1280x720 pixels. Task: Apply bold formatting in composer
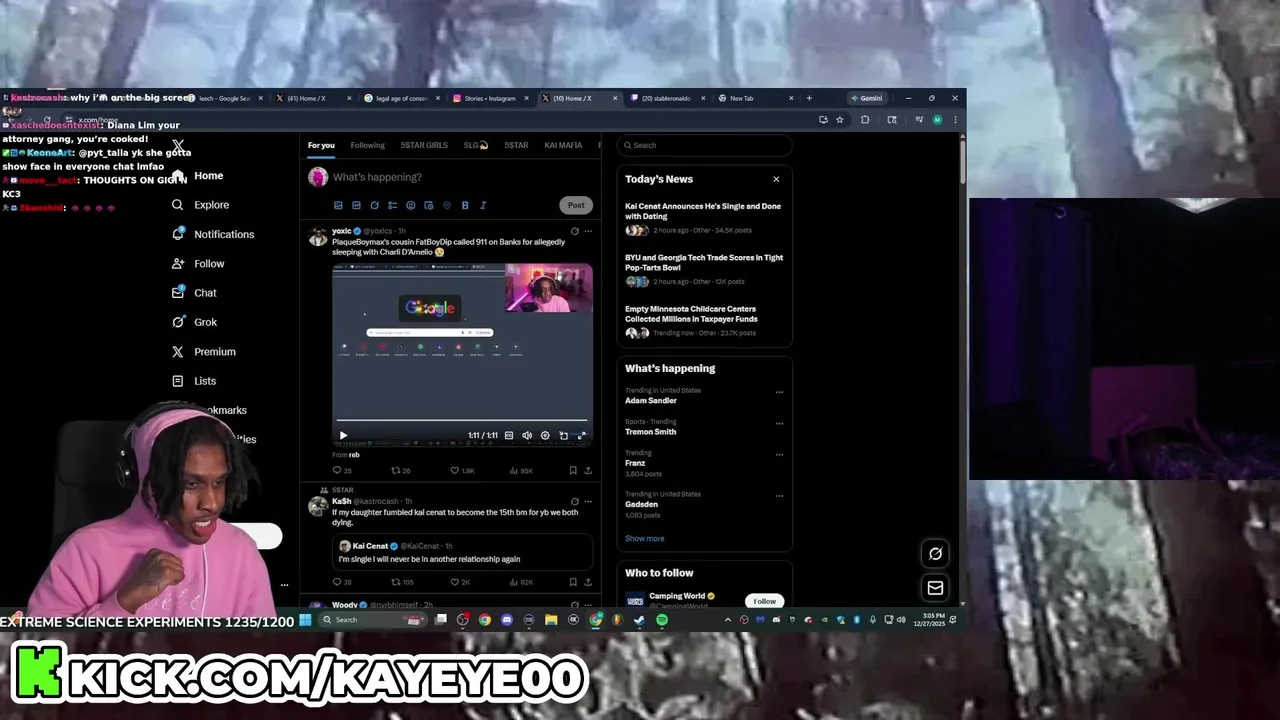465,205
